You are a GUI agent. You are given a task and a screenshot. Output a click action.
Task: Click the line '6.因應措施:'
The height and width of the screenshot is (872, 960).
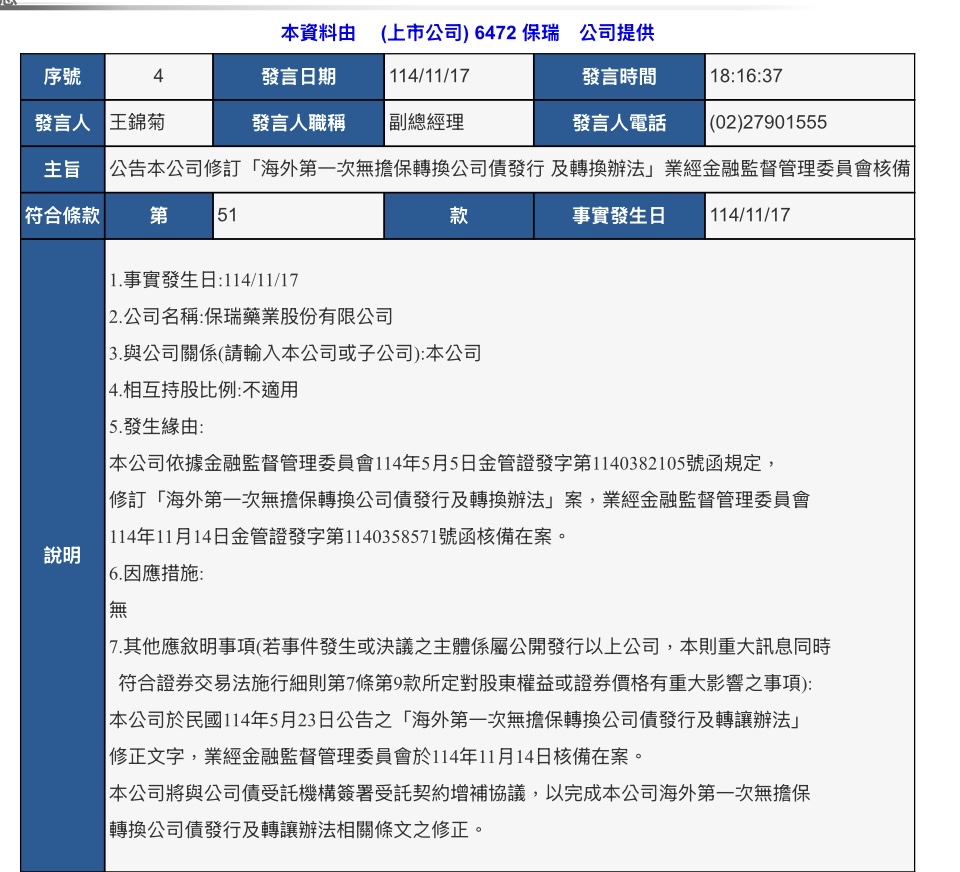pyautogui.click(x=157, y=573)
